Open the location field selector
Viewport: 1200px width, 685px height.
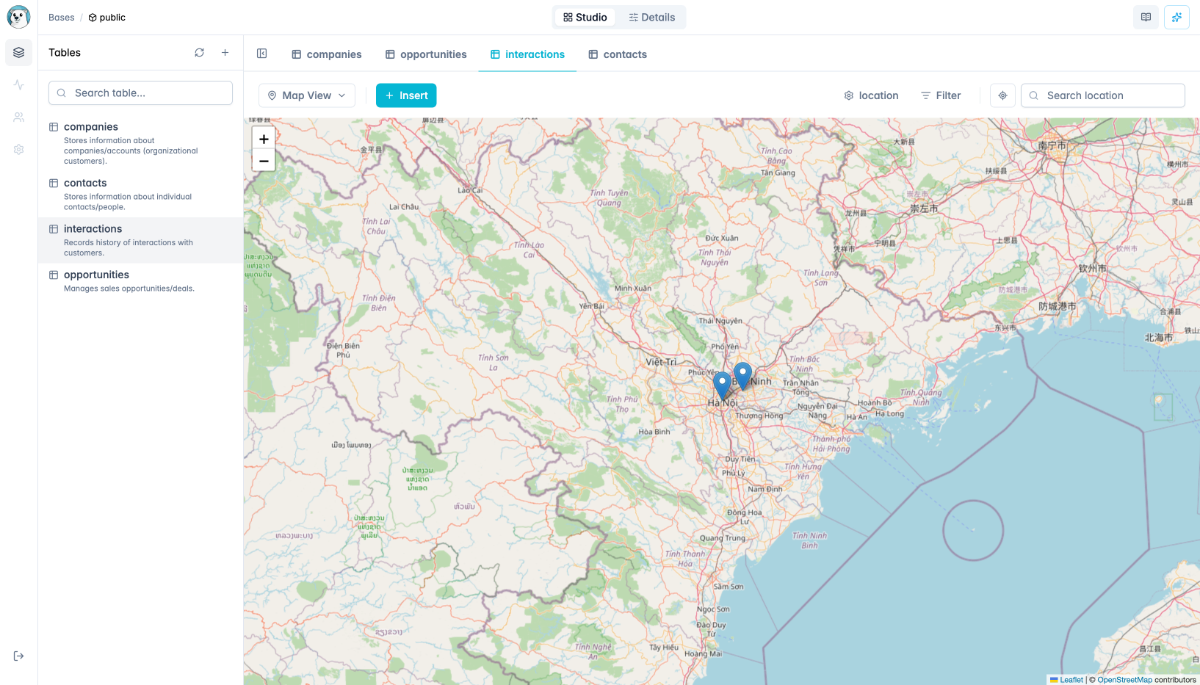pos(871,95)
